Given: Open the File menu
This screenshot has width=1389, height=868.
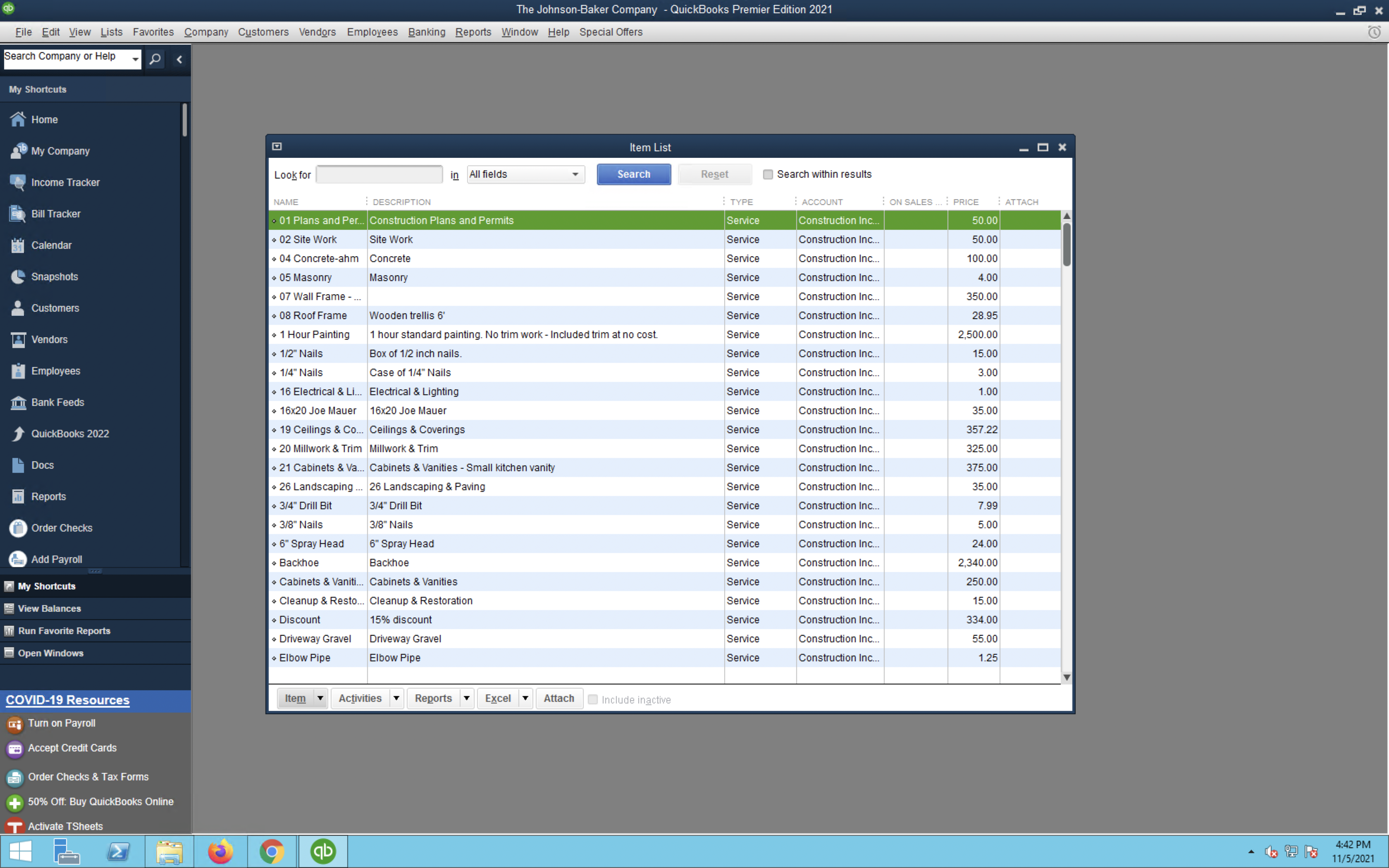Looking at the screenshot, I should coord(24,32).
